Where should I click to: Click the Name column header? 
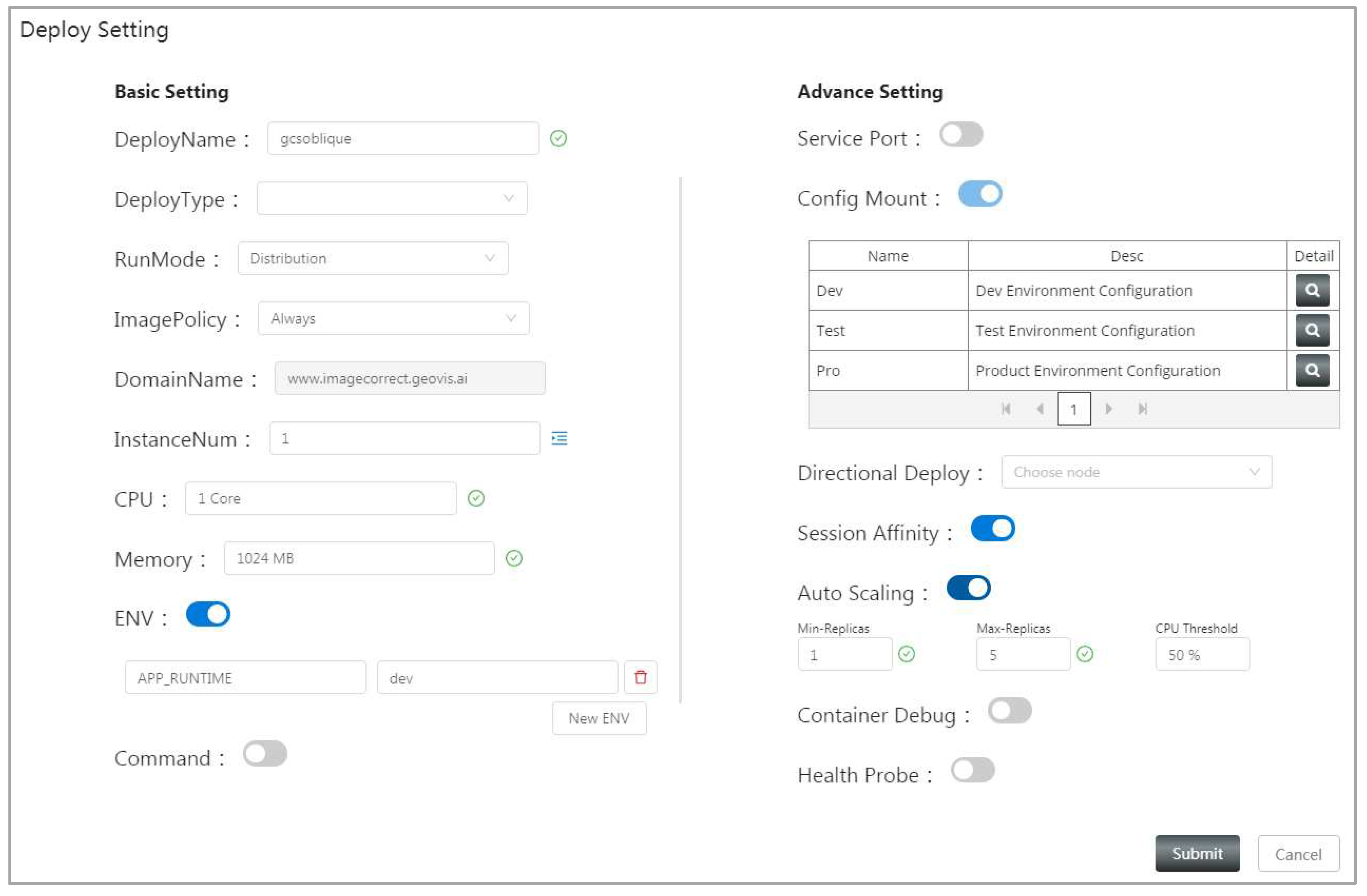point(888,256)
